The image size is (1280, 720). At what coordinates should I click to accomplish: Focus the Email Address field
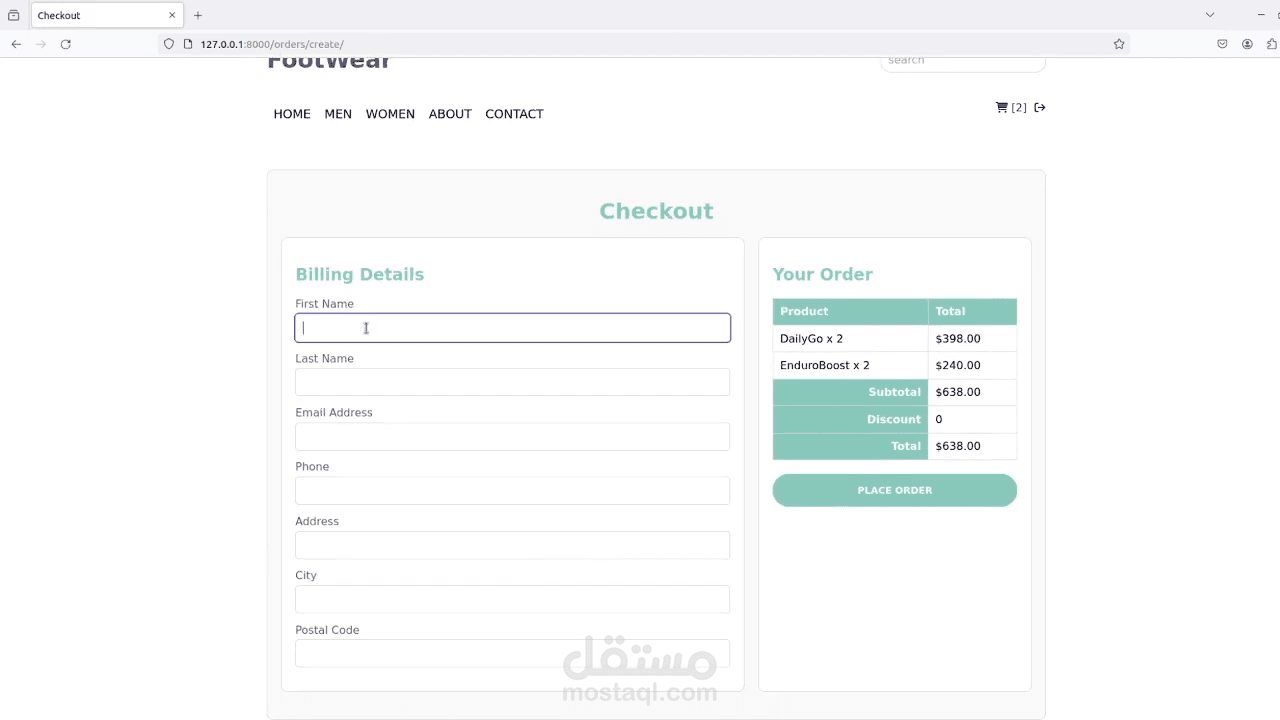point(512,436)
